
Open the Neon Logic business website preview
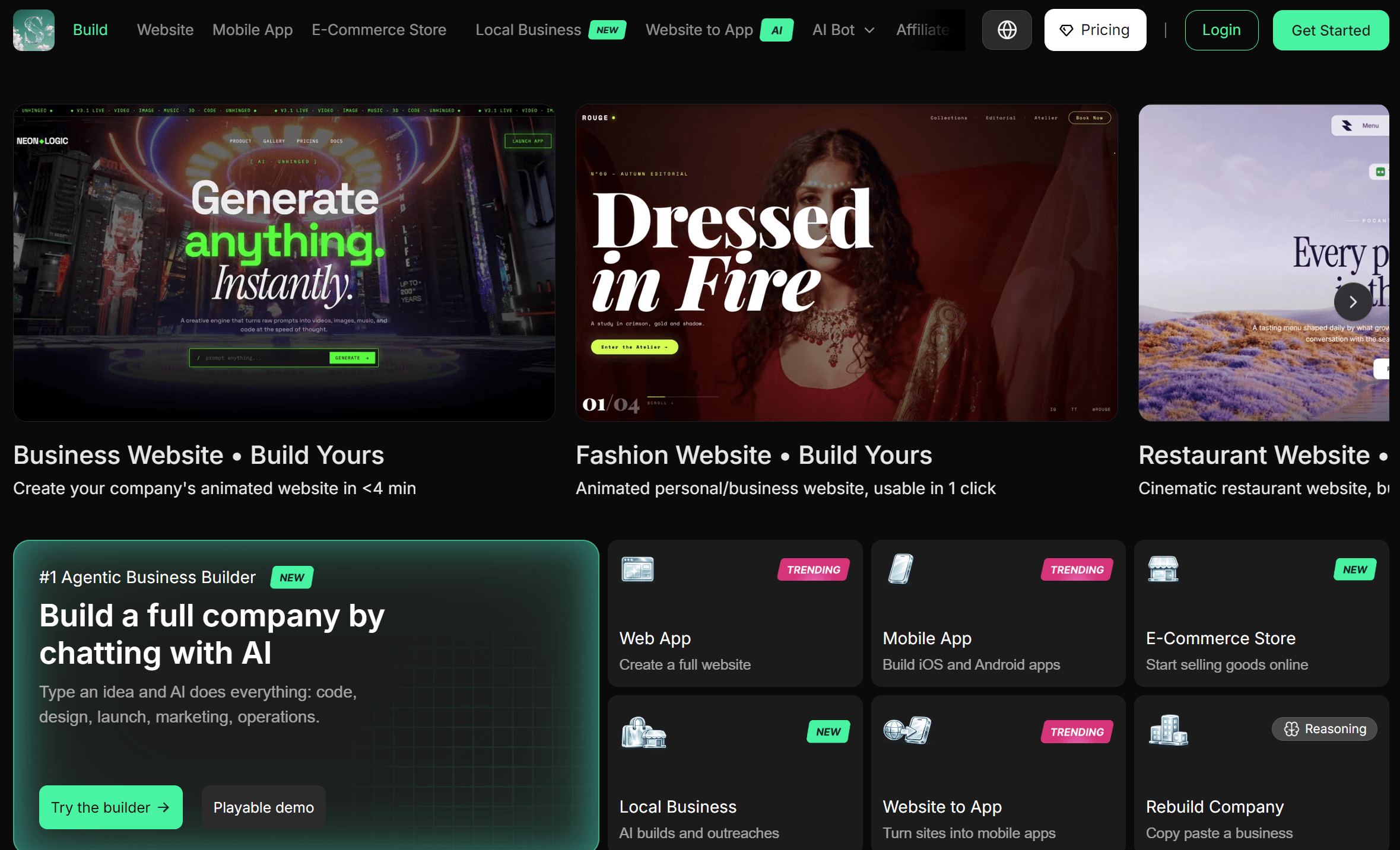click(x=284, y=263)
